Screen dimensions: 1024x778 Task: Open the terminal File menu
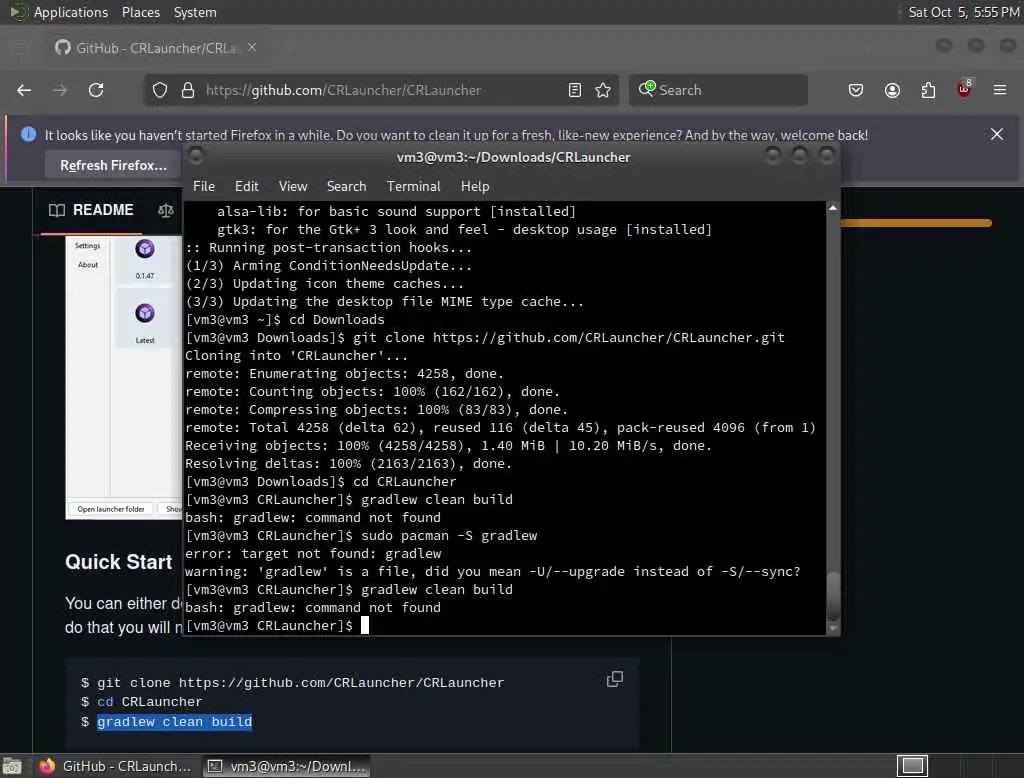(204, 186)
